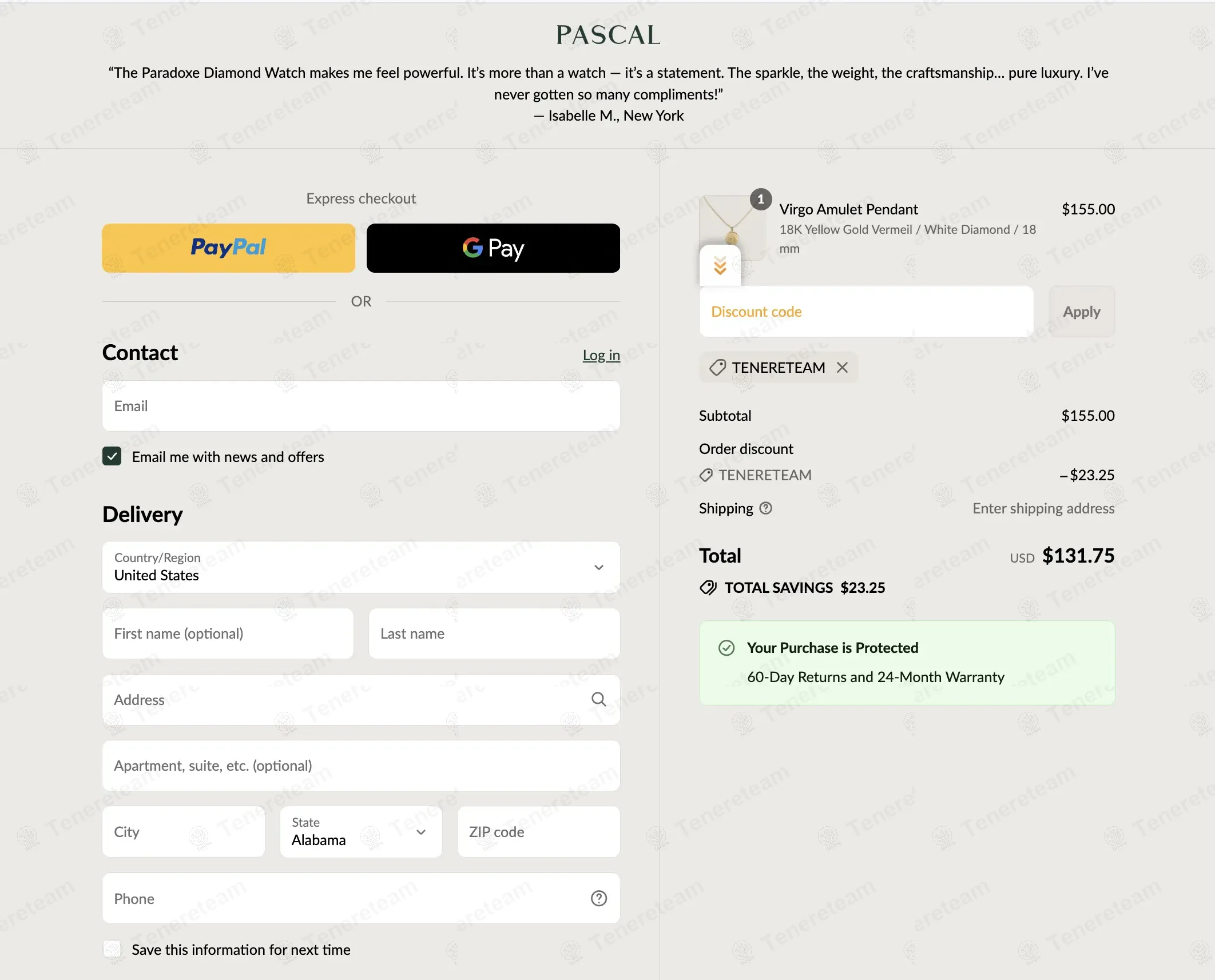Image resolution: width=1215 pixels, height=980 pixels.
Task: Focus the Email input field
Action: (x=361, y=406)
